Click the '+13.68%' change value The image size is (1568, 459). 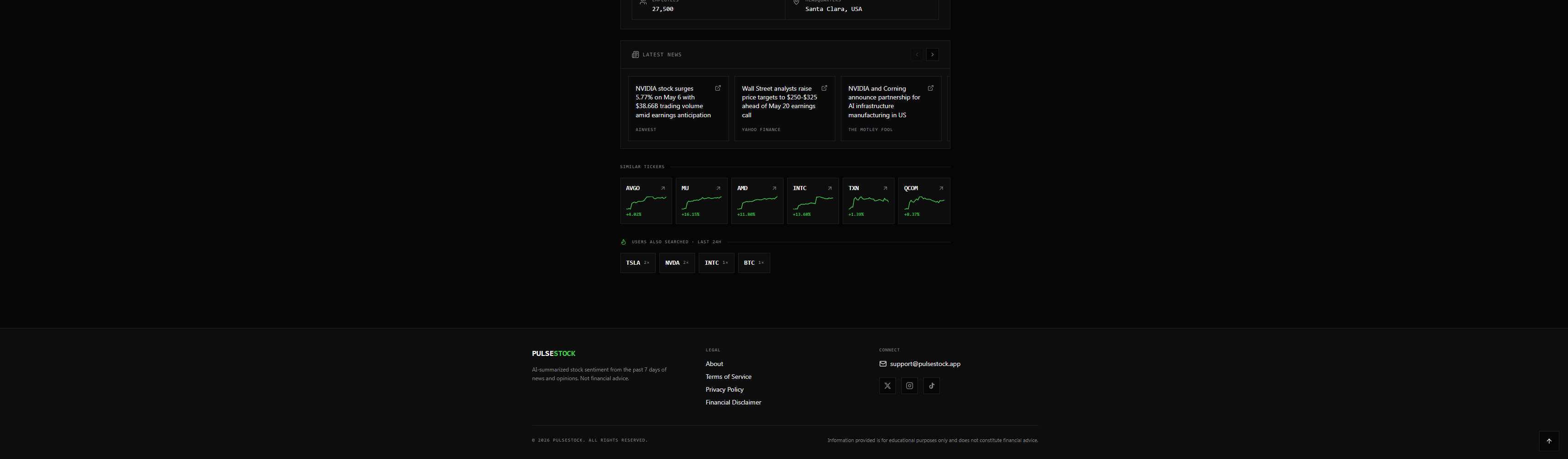click(802, 214)
